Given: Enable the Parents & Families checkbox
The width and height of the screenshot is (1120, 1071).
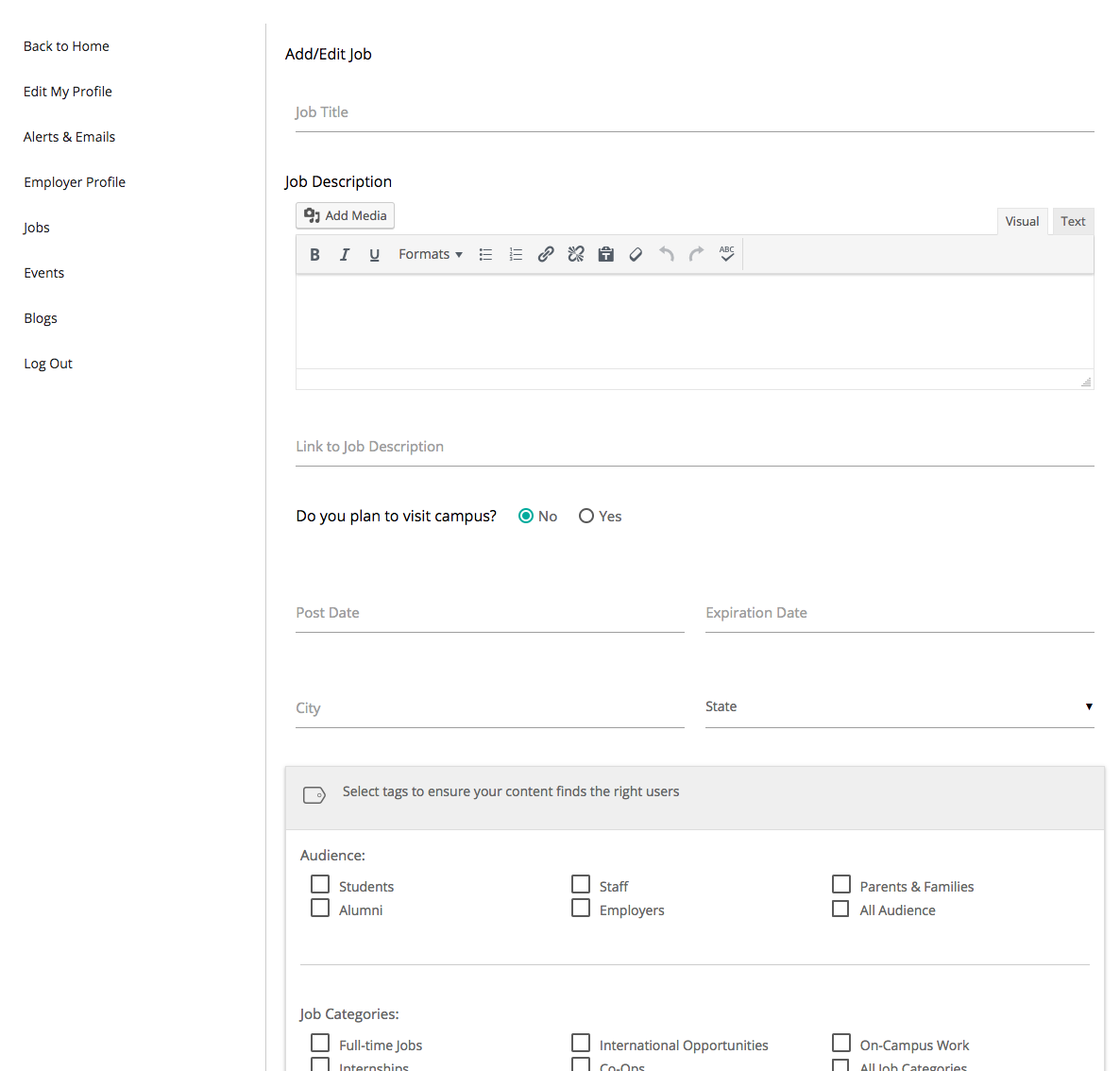Looking at the screenshot, I should (x=841, y=885).
